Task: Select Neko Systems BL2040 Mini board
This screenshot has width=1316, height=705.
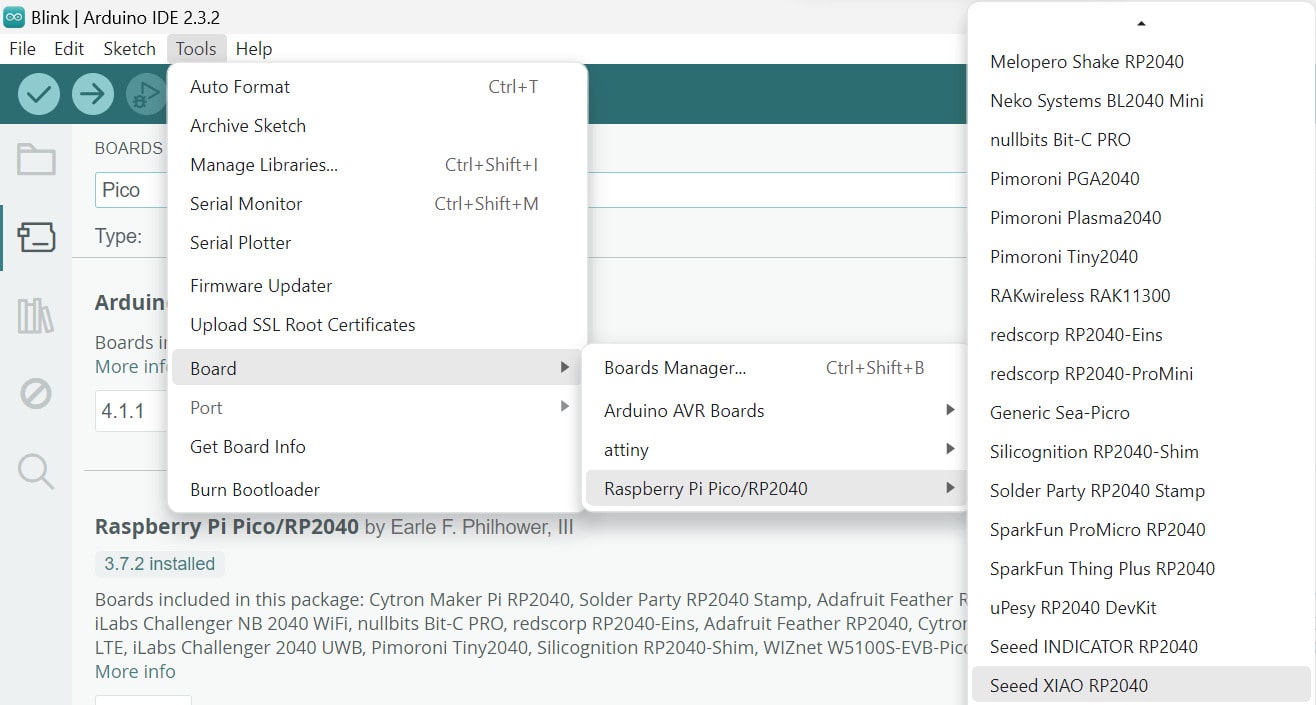Action: pyautogui.click(x=1141, y=101)
